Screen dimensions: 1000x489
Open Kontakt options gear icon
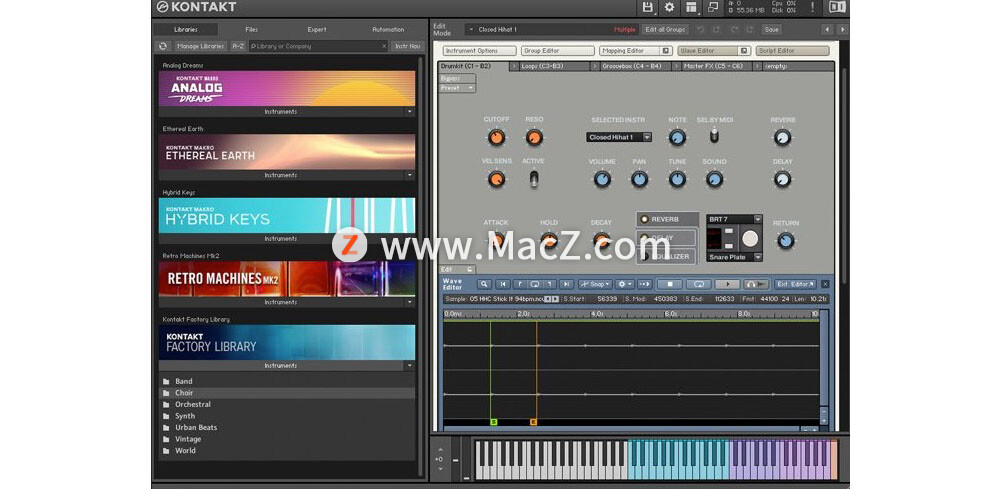pyautogui.click(x=669, y=8)
